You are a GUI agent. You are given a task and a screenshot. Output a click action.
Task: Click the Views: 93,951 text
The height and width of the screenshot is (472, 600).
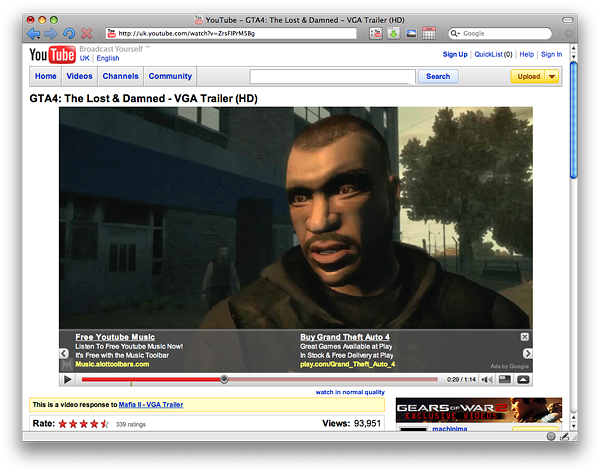(351, 423)
